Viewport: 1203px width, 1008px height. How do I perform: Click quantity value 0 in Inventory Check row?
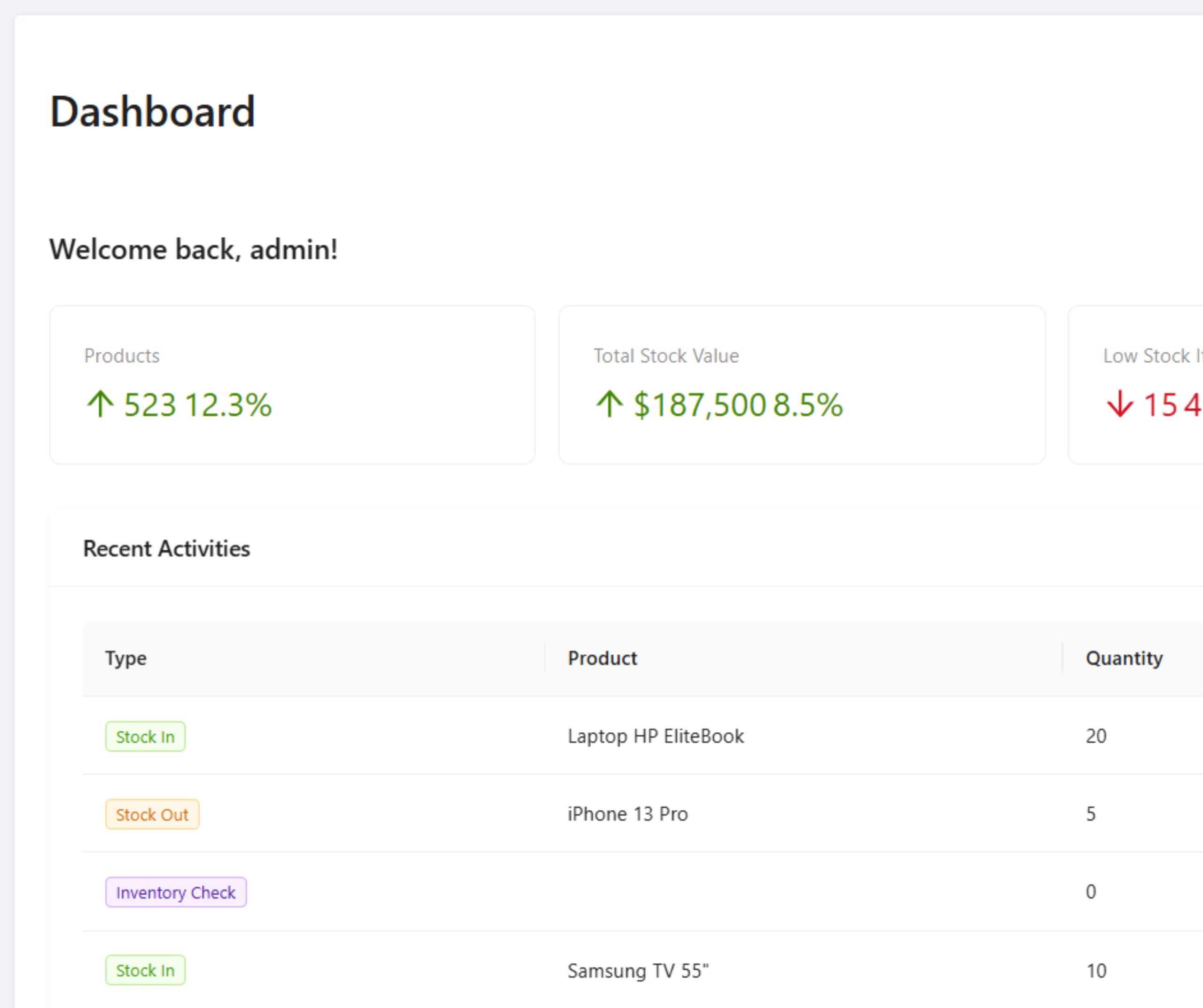(x=1091, y=892)
